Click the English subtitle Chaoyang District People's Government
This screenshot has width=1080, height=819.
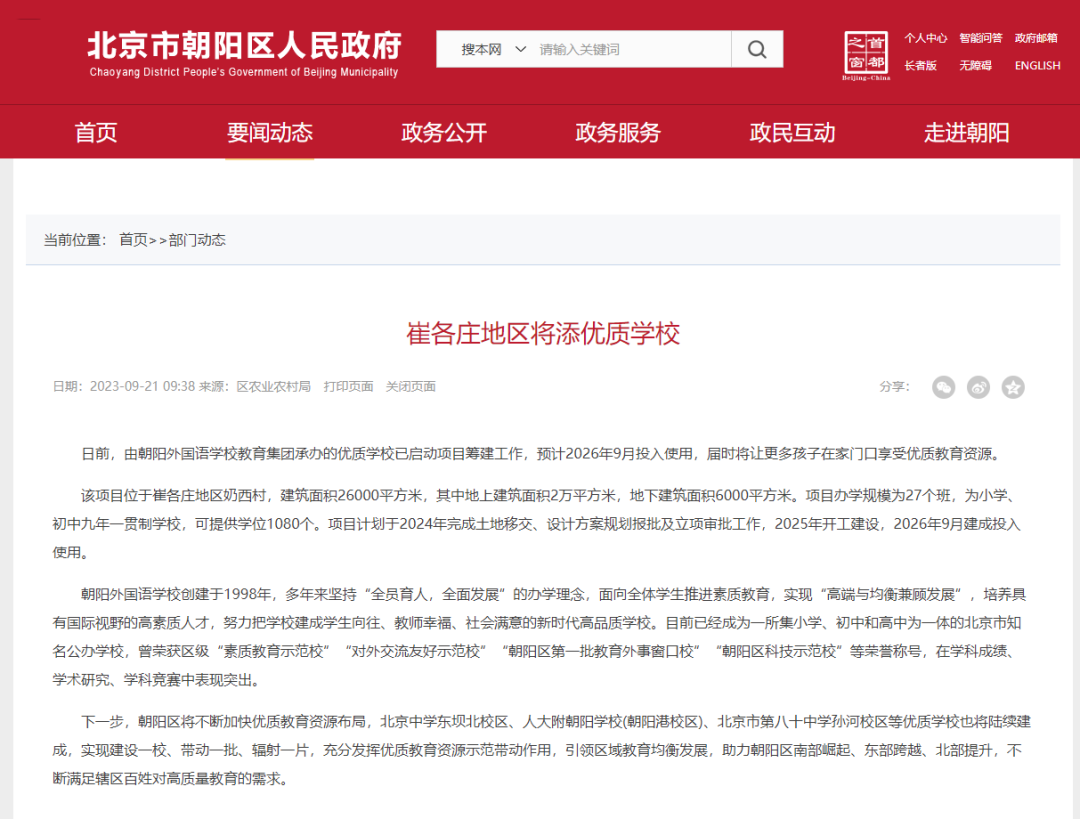tap(243, 72)
